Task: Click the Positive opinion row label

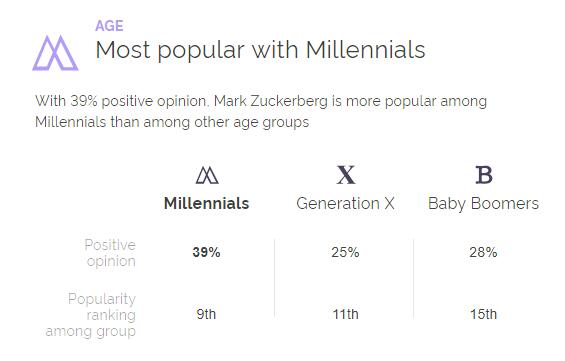Action: click(x=110, y=253)
